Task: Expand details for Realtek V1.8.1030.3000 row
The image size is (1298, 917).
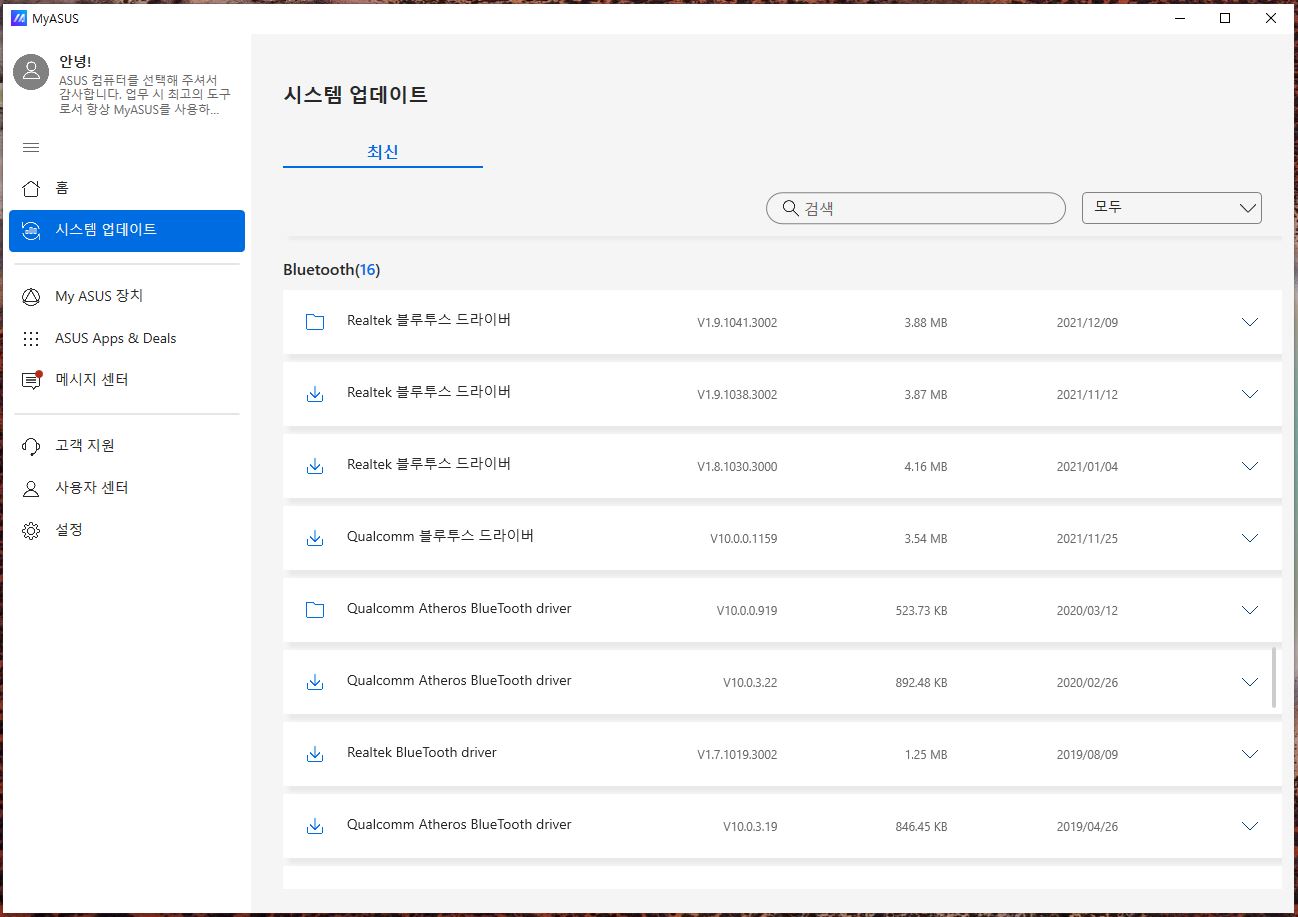Action: [1249, 466]
